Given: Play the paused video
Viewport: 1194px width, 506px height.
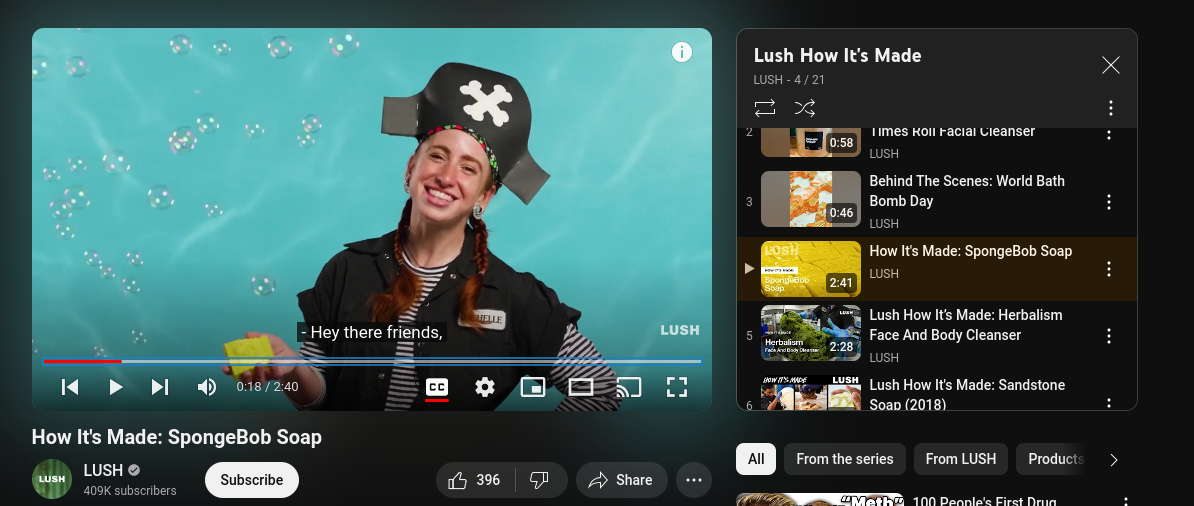Looking at the screenshot, I should [x=116, y=387].
